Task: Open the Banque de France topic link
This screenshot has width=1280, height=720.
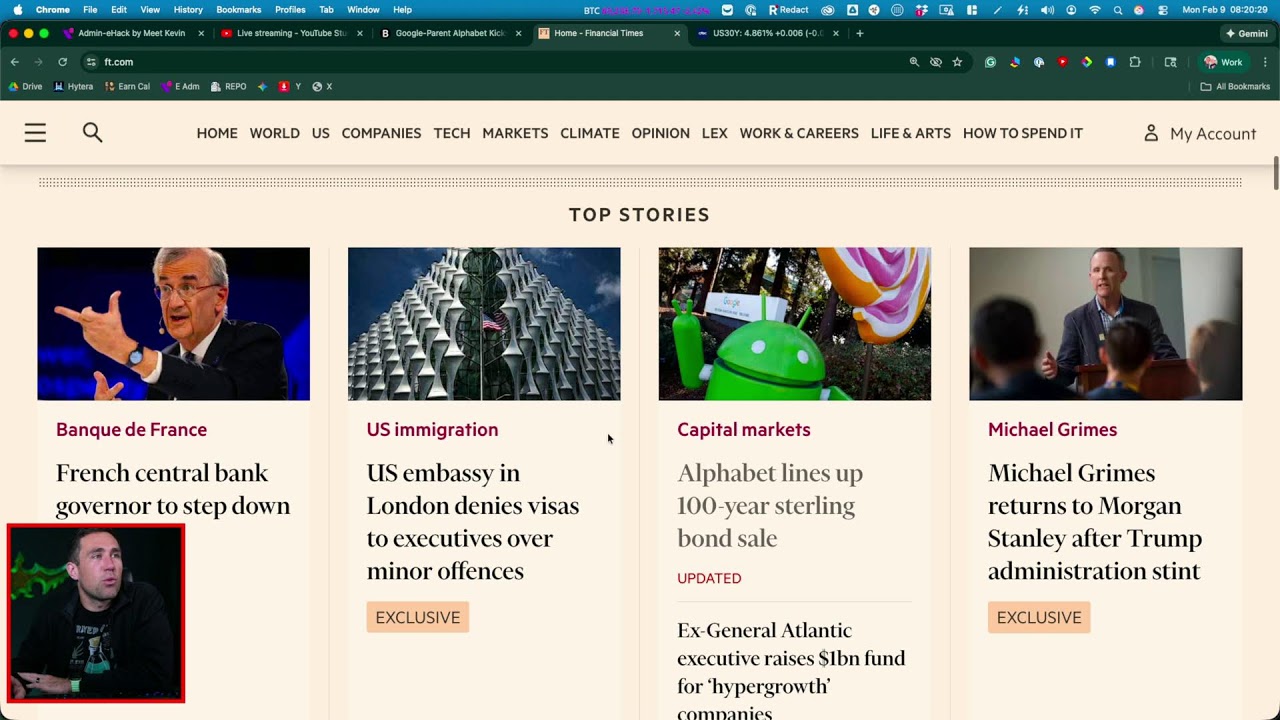Action: [131, 429]
